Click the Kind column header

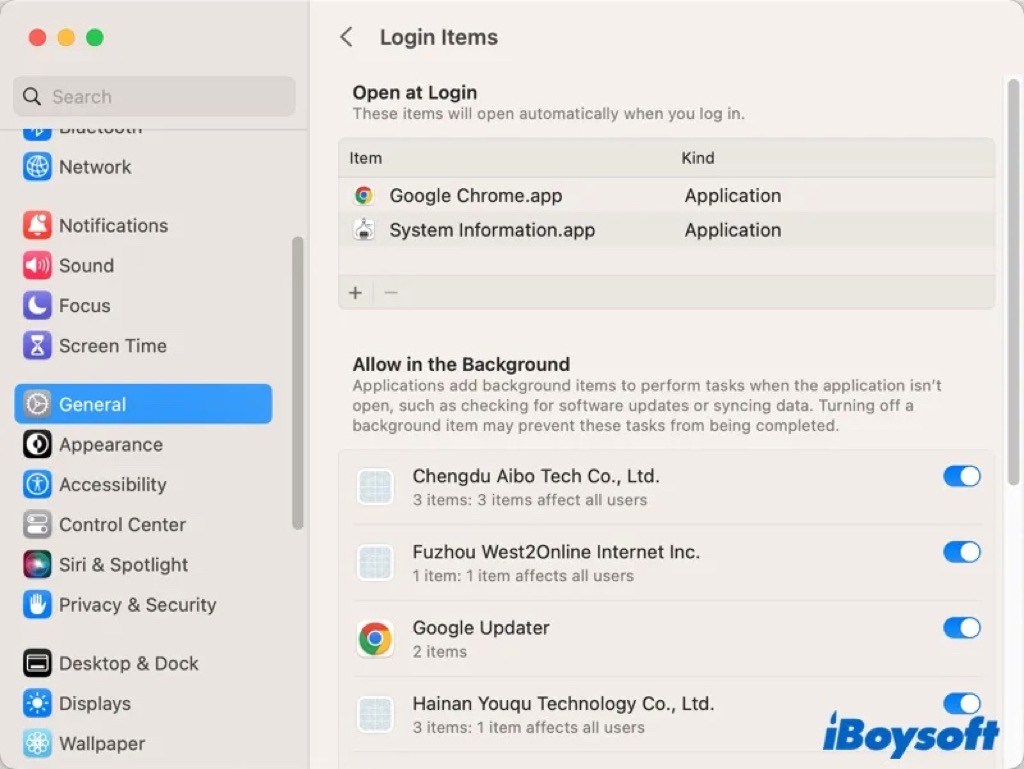(x=697, y=158)
